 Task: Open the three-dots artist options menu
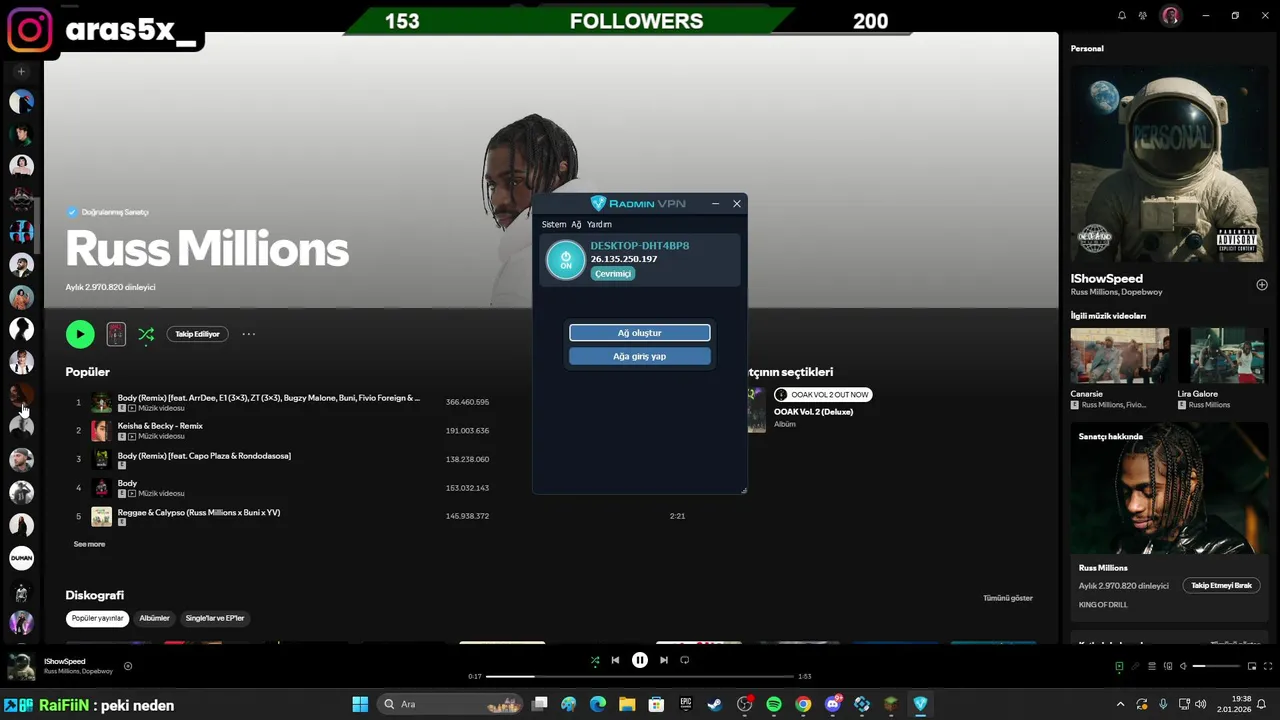coord(249,334)
